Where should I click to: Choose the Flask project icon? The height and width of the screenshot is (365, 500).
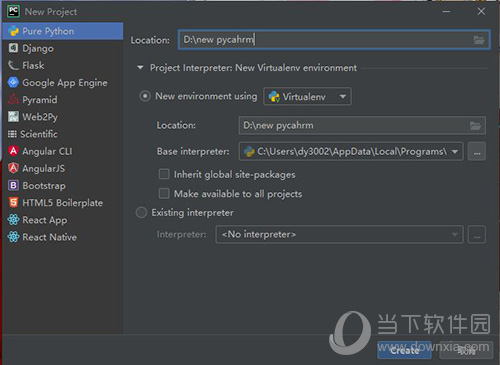[13, 65]
